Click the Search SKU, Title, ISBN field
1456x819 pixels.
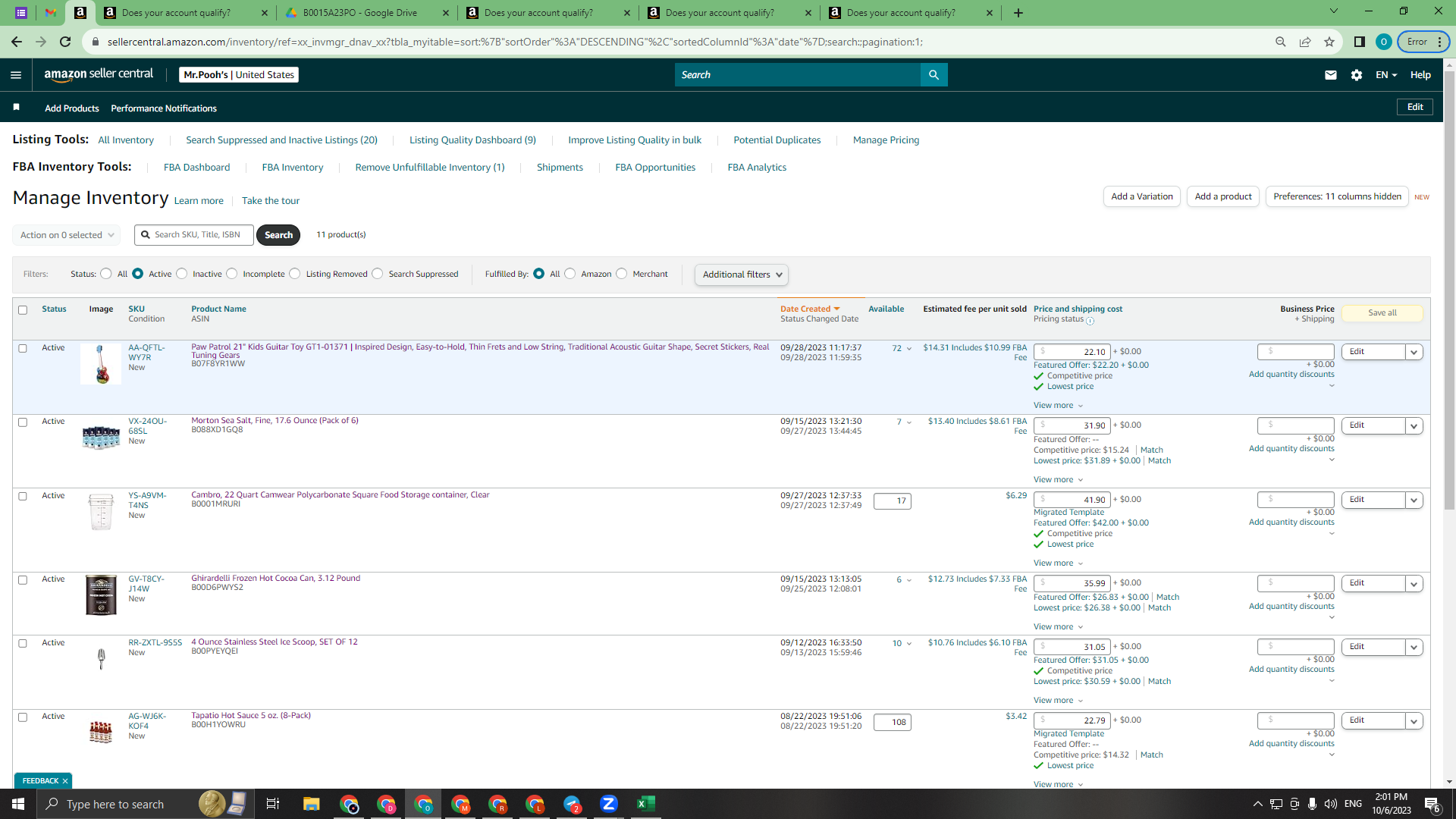(x=194, y=235)
